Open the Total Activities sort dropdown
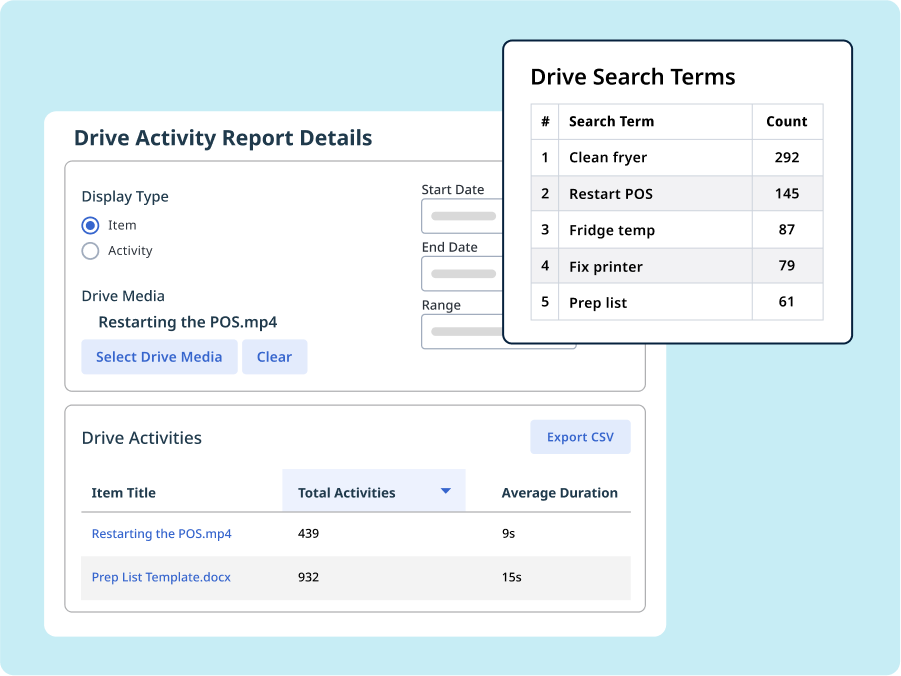901x676 pixels. point(446,490)
